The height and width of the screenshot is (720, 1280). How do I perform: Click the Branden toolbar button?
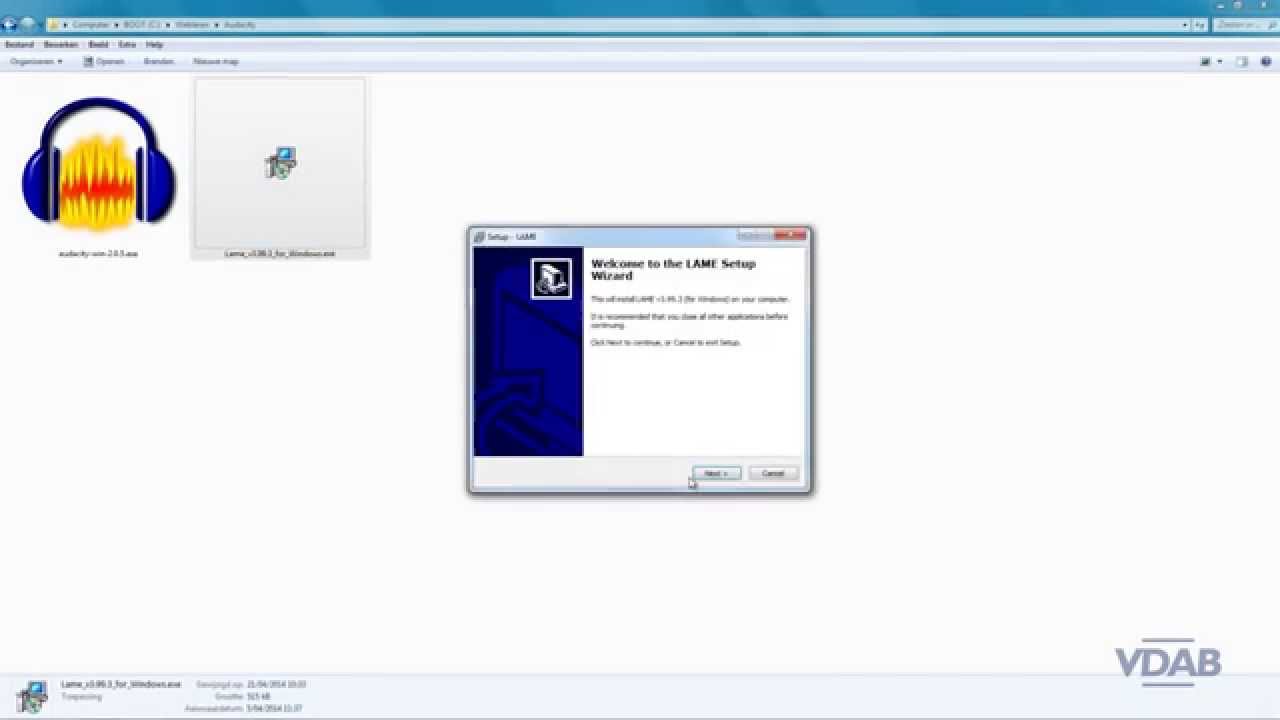click(x=158, y=62)
